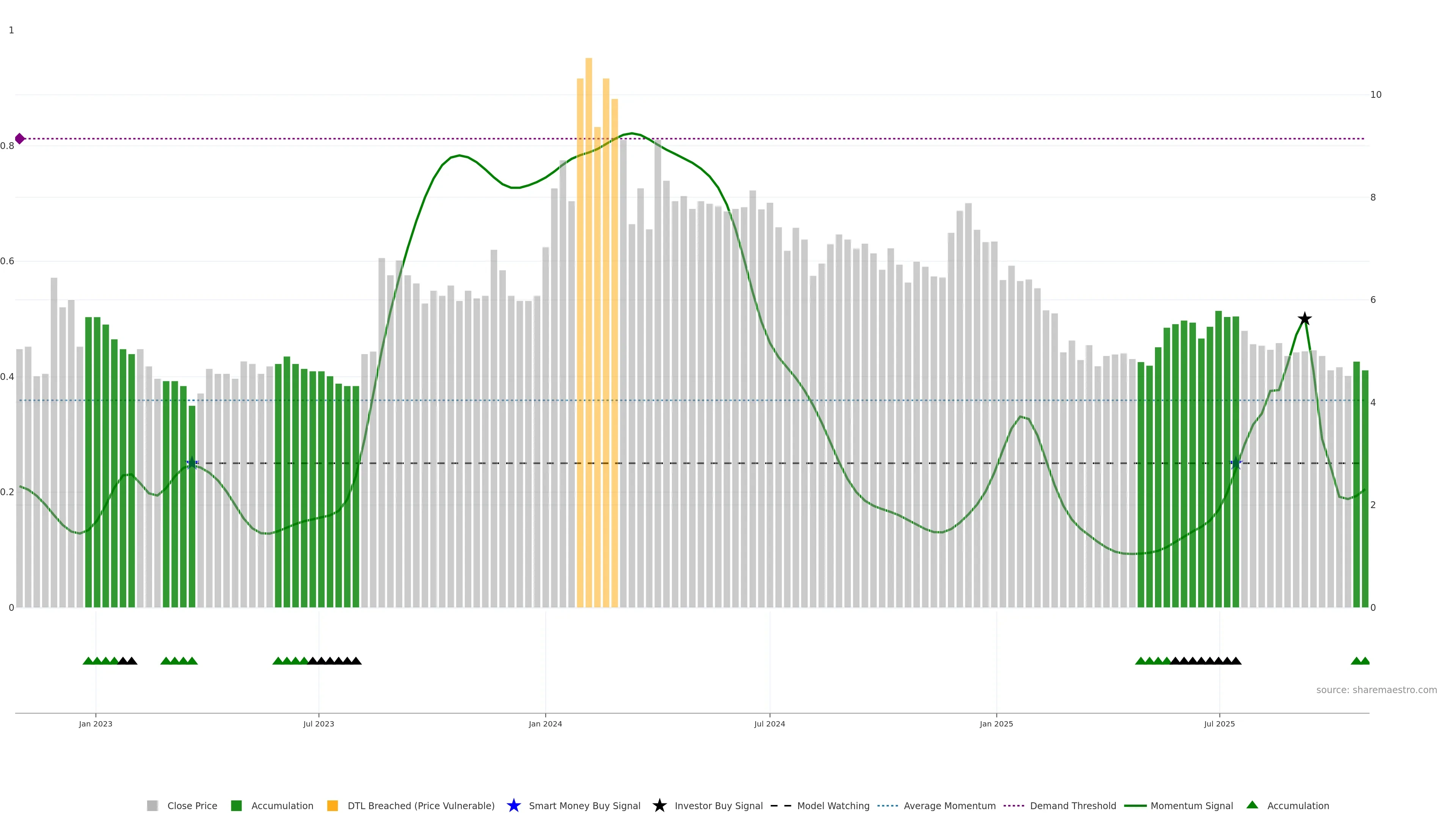Click the Jan 2024 axis label
The height and width of the screenshot is (819, 1456).
[x=545, y=723]
